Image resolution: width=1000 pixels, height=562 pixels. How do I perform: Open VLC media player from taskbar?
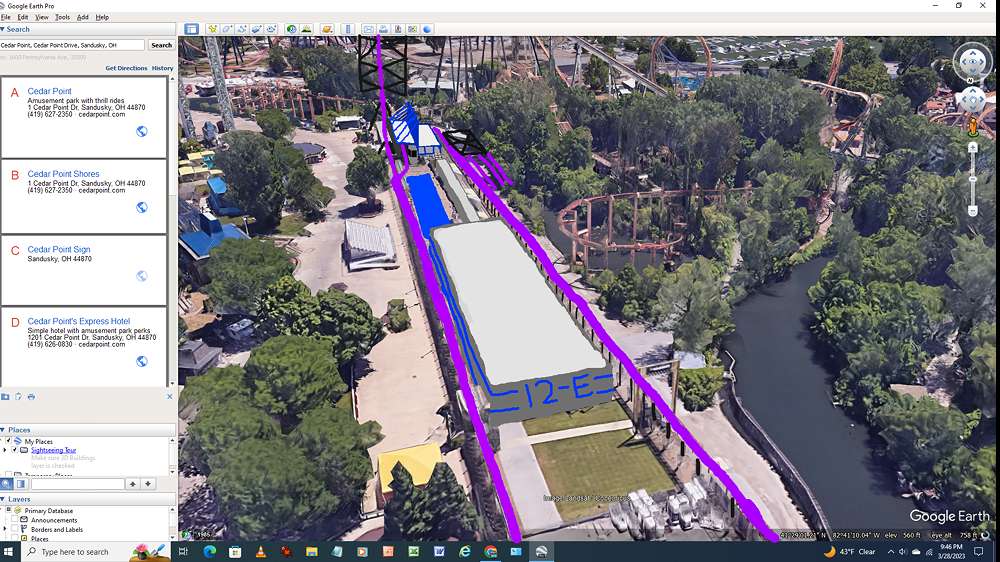pos(261,552)
